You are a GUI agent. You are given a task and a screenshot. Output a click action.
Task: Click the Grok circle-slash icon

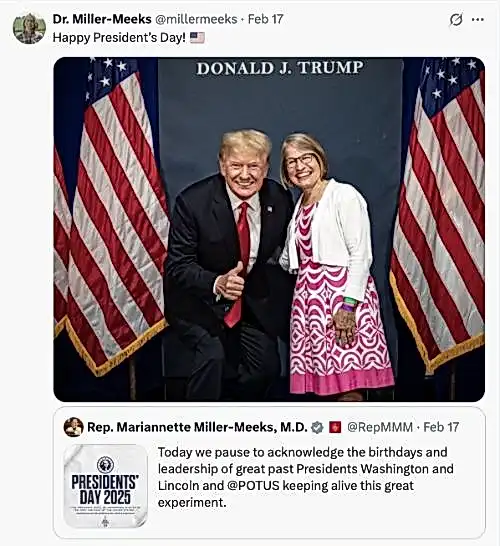click(x=456, y=20)
